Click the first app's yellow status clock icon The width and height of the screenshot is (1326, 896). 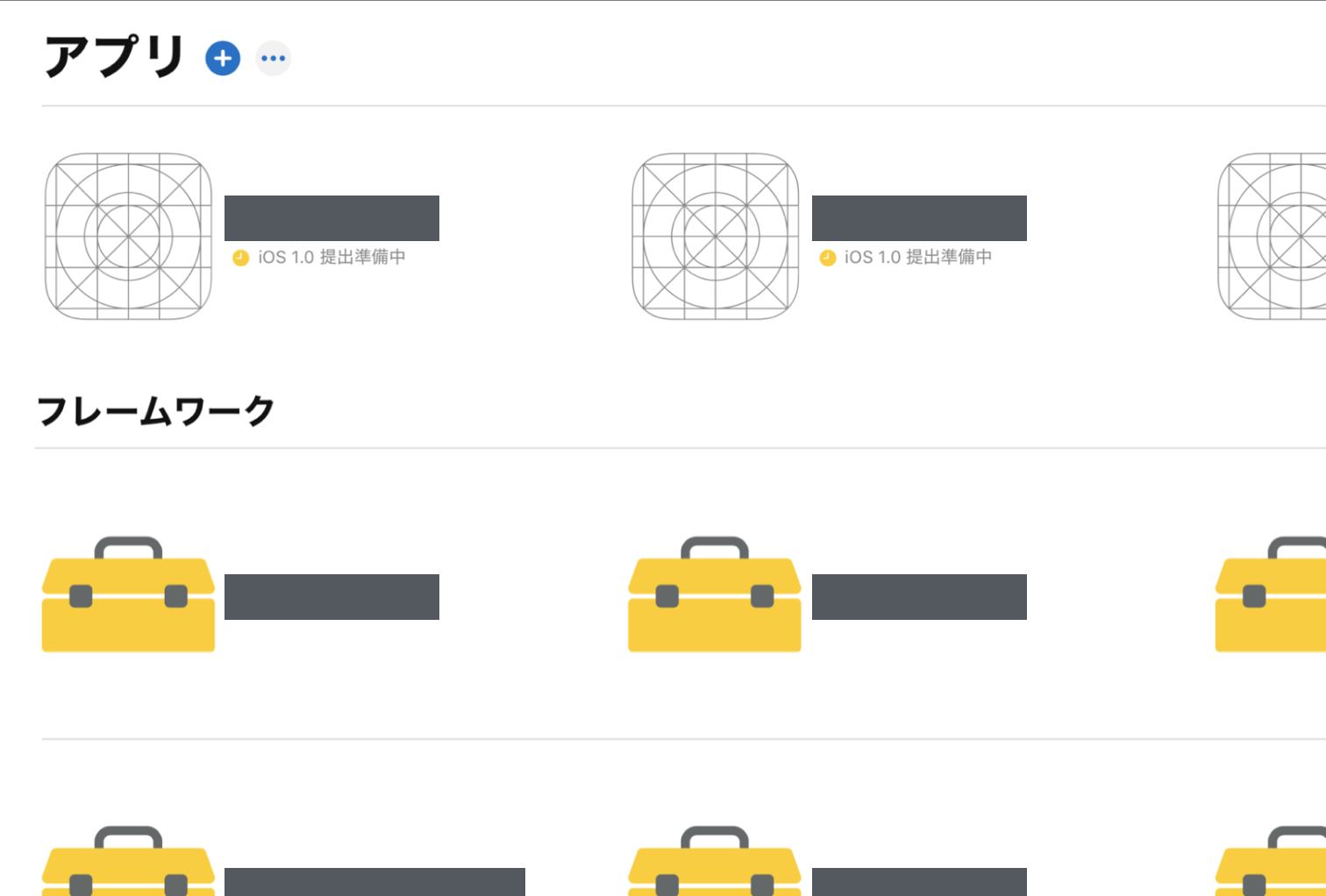coord(241,258)
